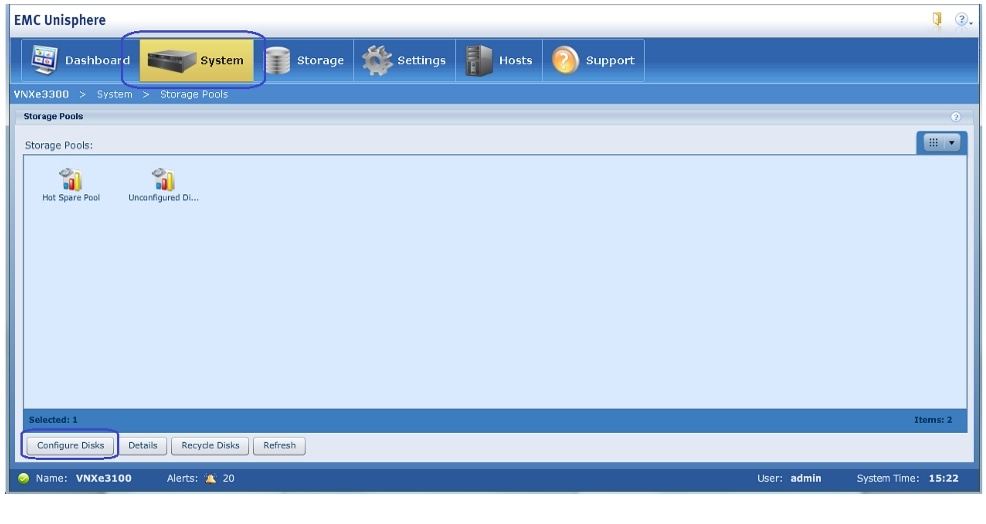Click the Unconfigured Di... label
The height and width of the screenshot is (524, 986).
pyautogui.click(x=163, y=198)
